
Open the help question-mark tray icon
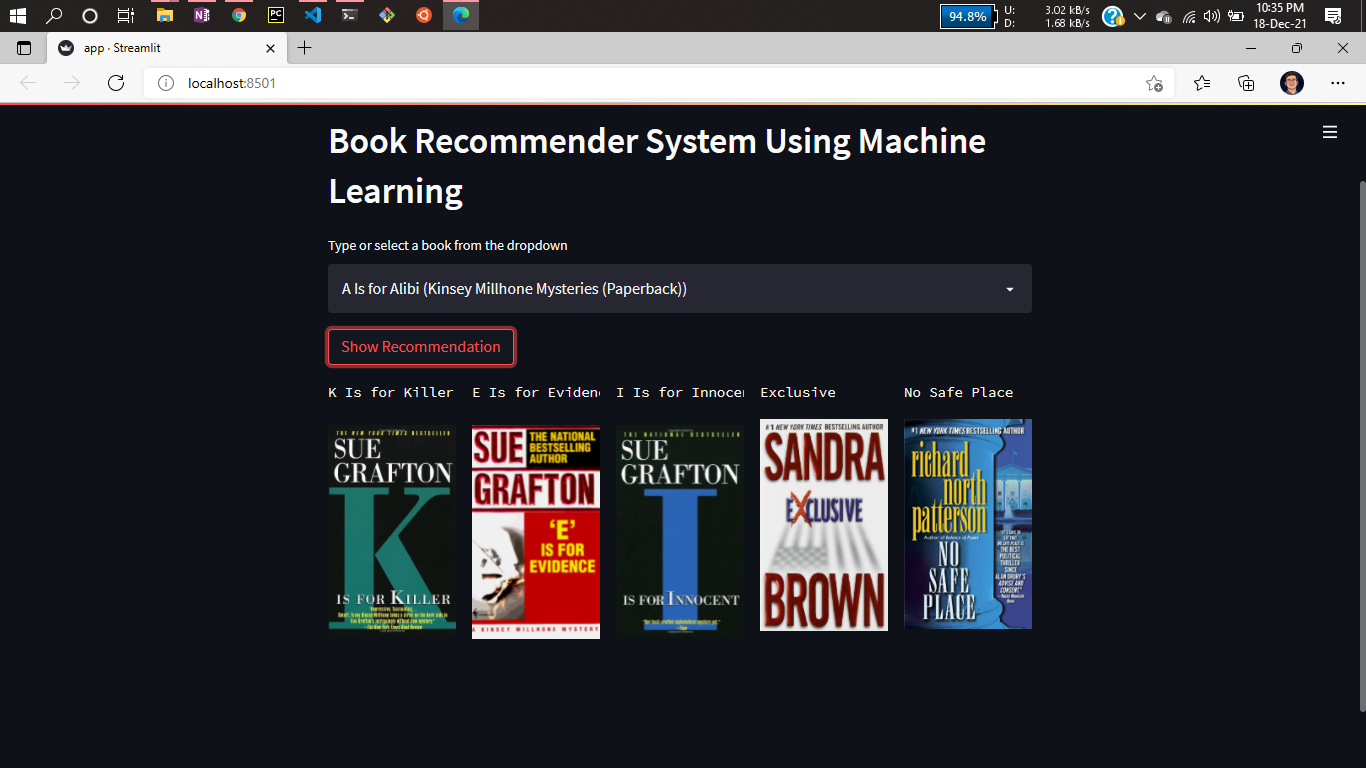(x=1113, y=16)
